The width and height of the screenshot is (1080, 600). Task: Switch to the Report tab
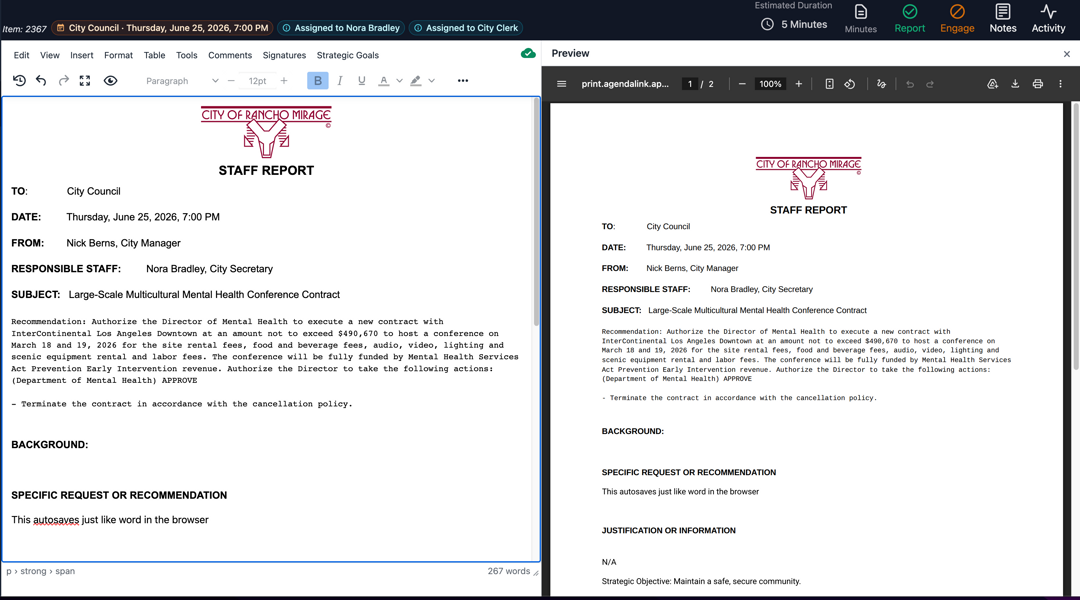pos(910,19)
